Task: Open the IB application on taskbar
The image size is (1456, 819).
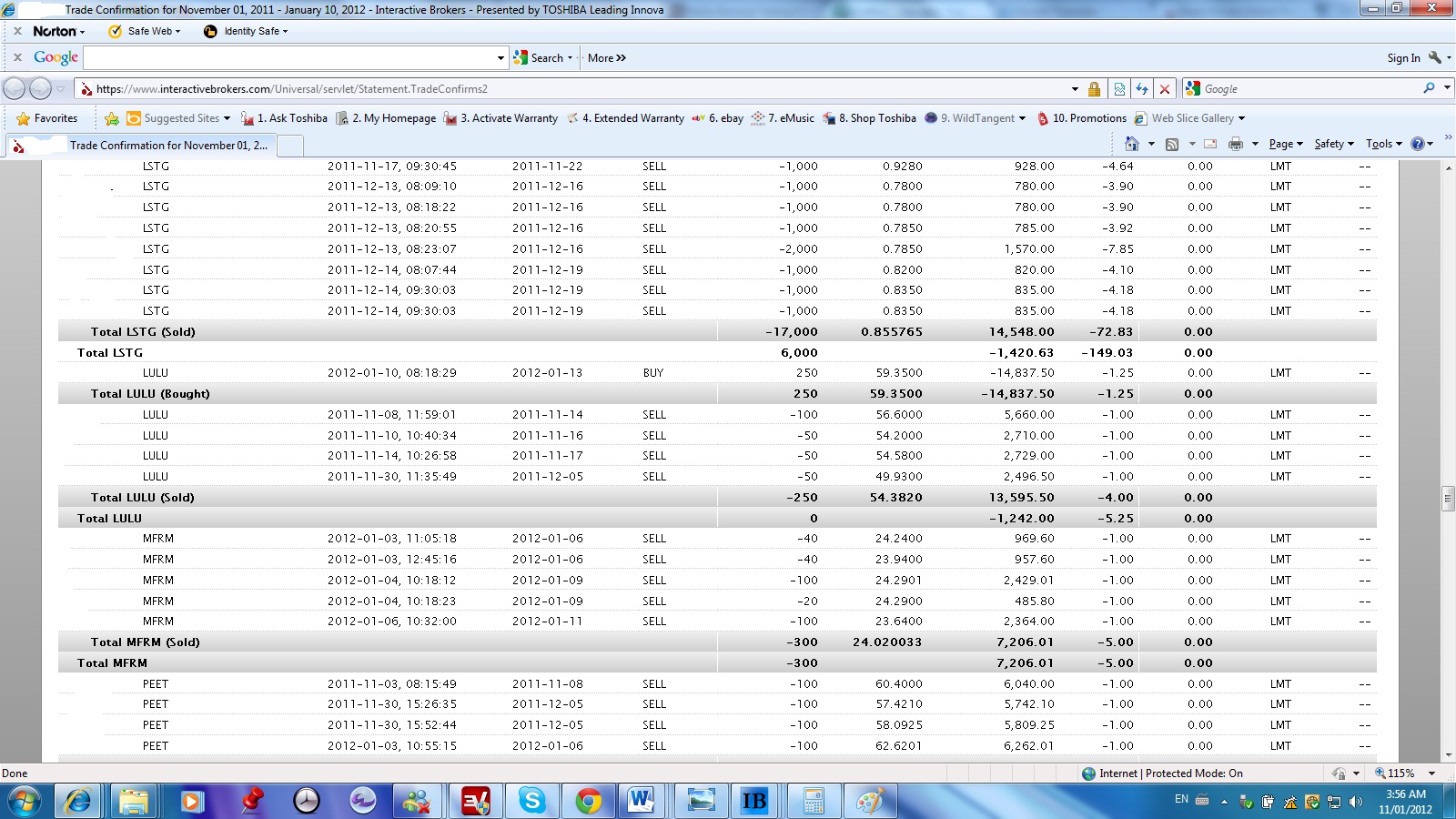Action: pyautogui.click(x=753, y=801)
